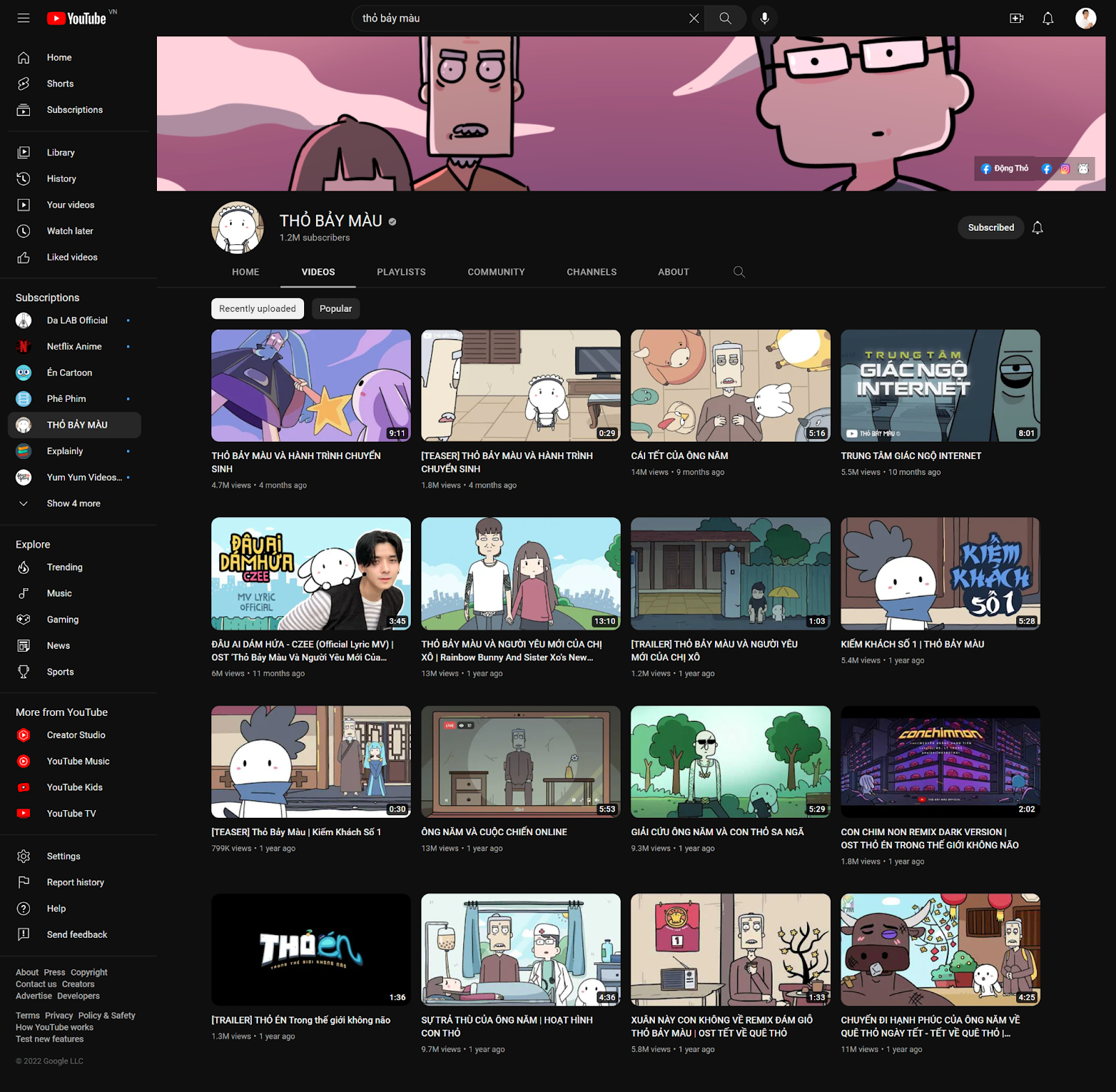Open Music in Explore section

(x=74, y=593)
